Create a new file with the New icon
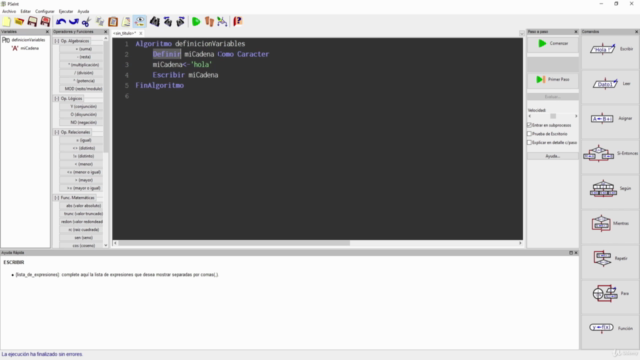Viewport: 640px width, 360px height. (x=7, y=22)
